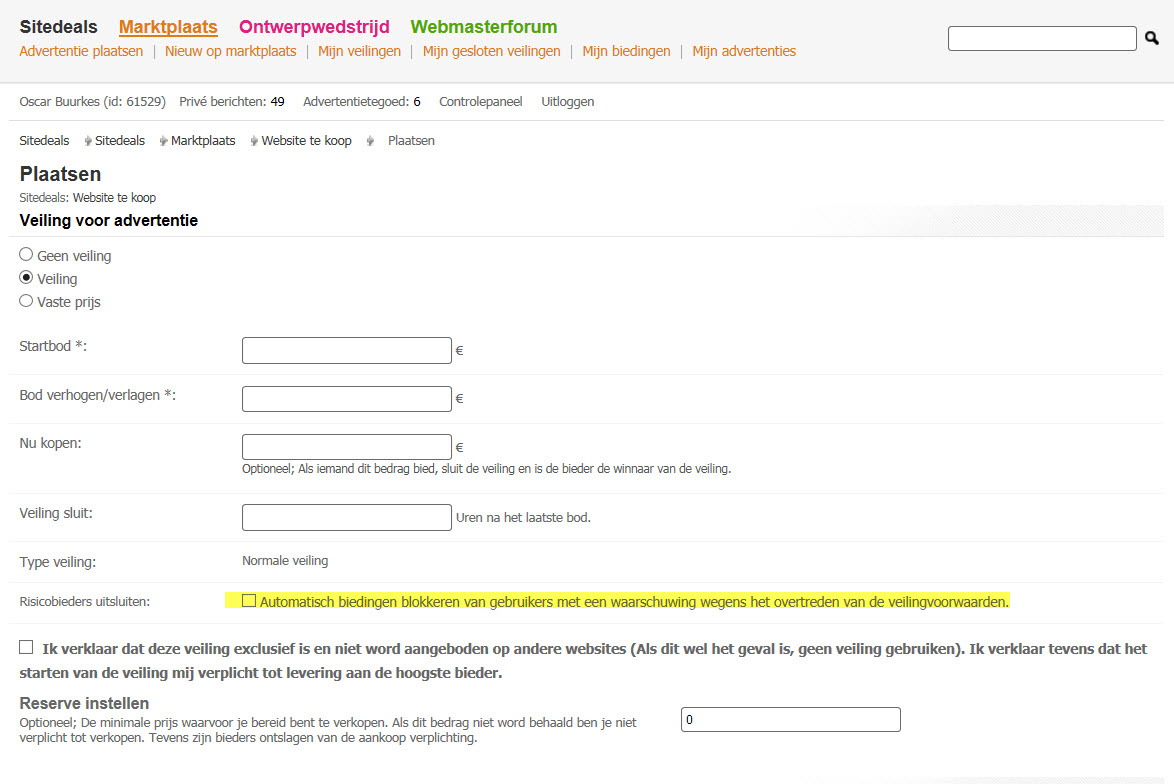
Task: Open the Sitedeals header tab
Action: (58, 27)
